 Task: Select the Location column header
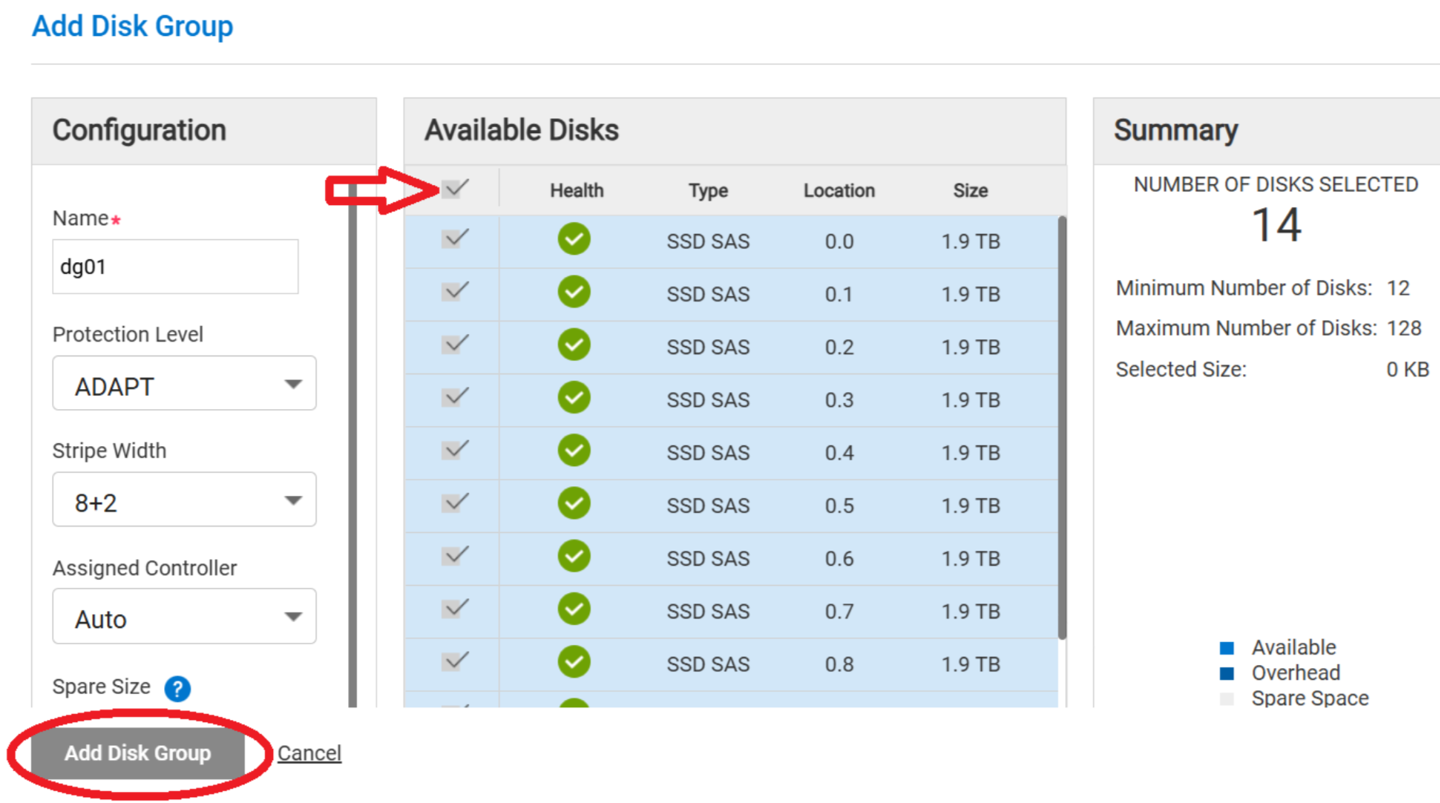coord(838,190)
